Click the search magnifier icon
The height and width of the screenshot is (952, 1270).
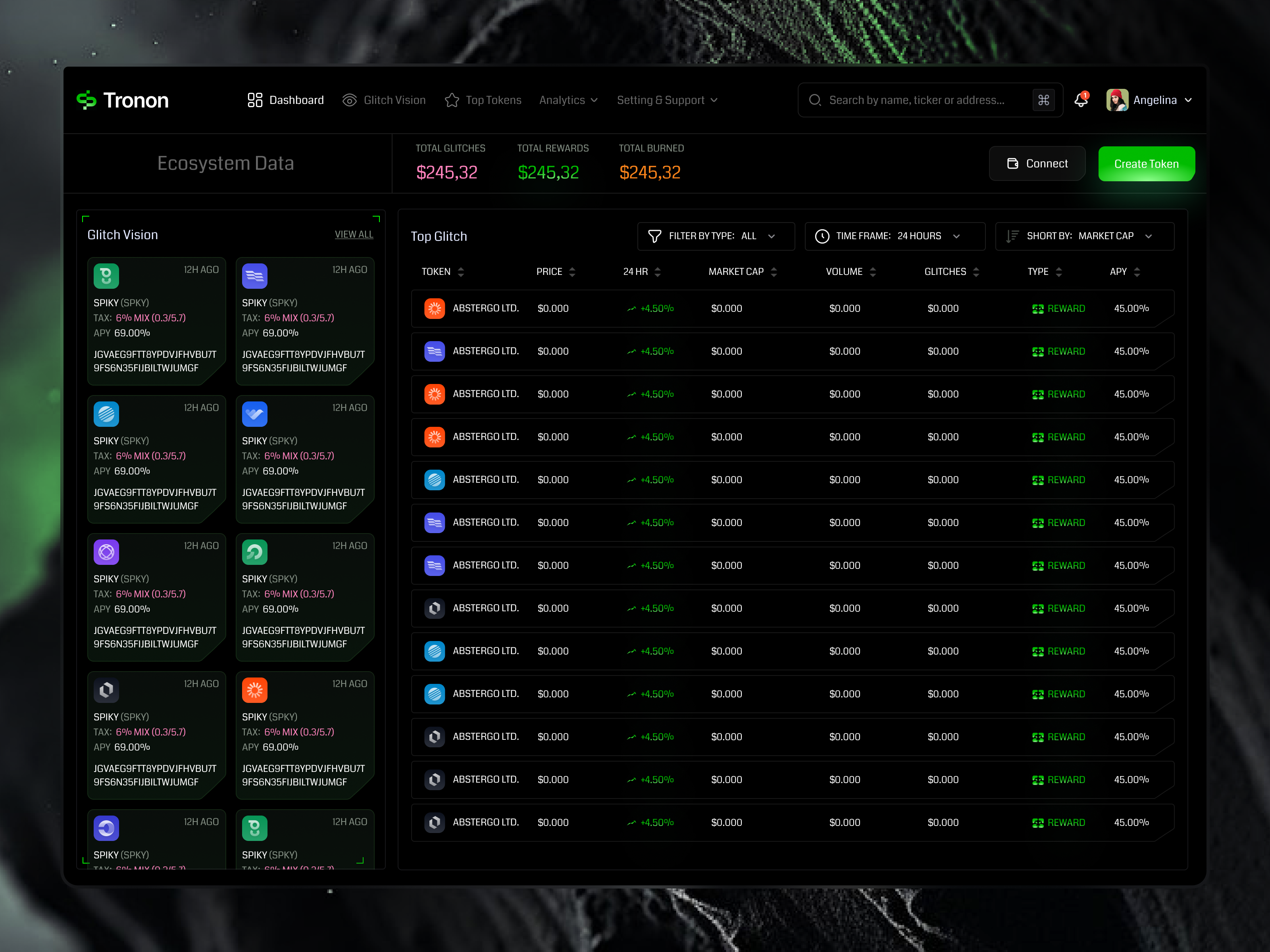(x=815, y=100)
